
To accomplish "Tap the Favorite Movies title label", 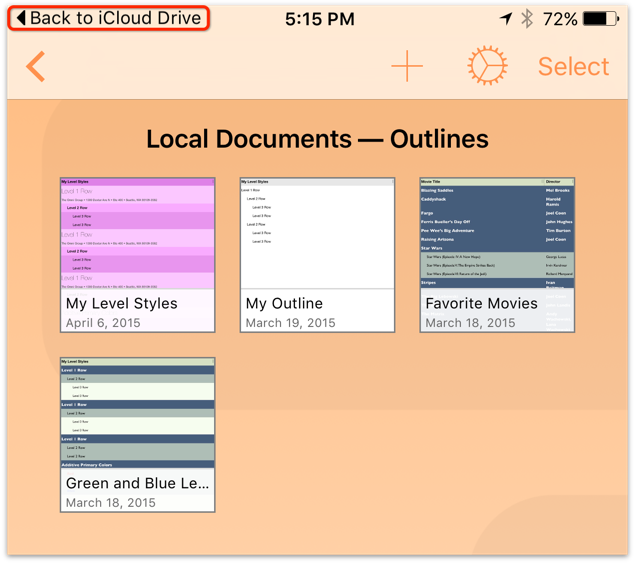I will (482, 303).
